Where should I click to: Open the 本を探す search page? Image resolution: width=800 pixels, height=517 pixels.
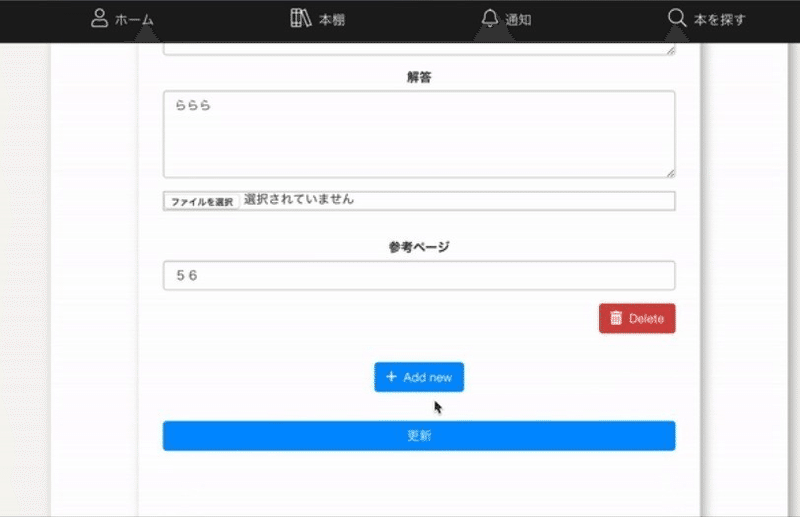pos(707,19)
